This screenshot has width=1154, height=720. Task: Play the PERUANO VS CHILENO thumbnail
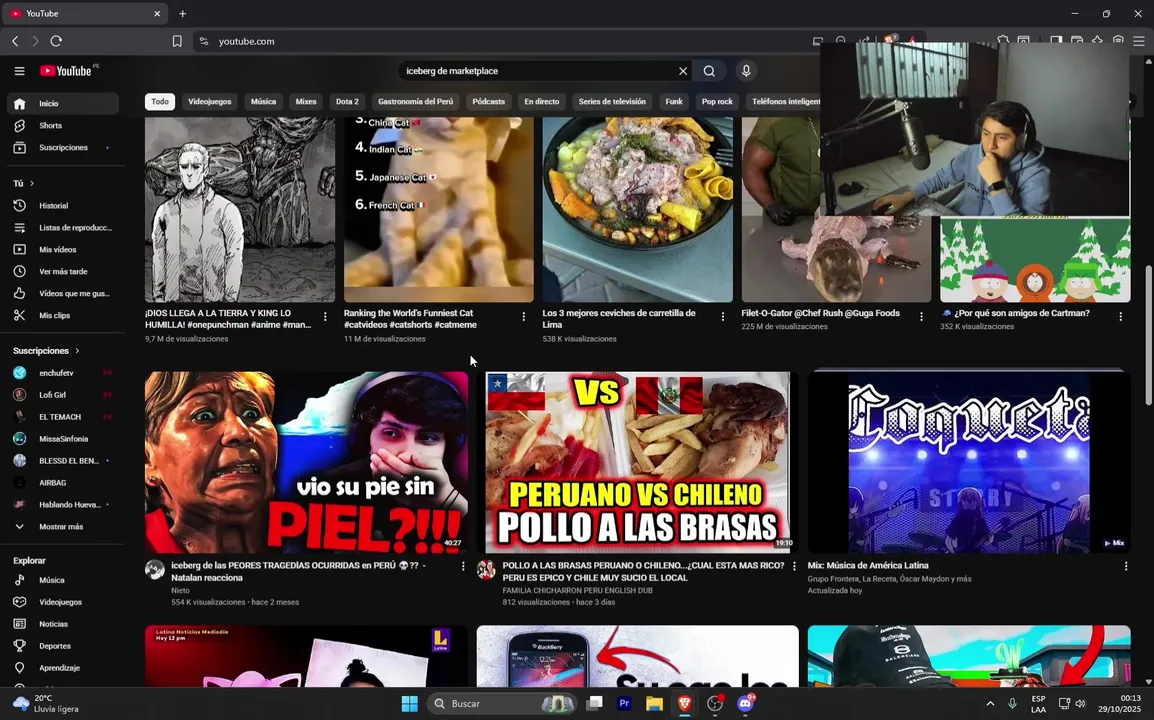(637, 462)
